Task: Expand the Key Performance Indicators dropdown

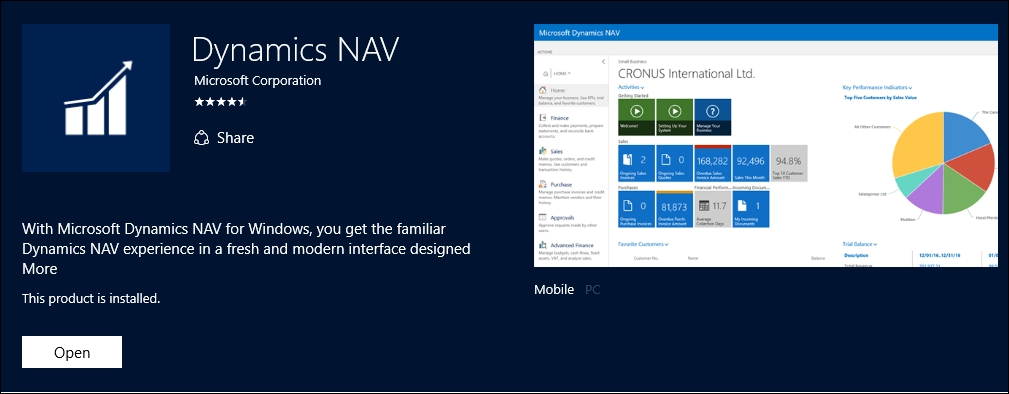Action: click(x=878, y=87)
